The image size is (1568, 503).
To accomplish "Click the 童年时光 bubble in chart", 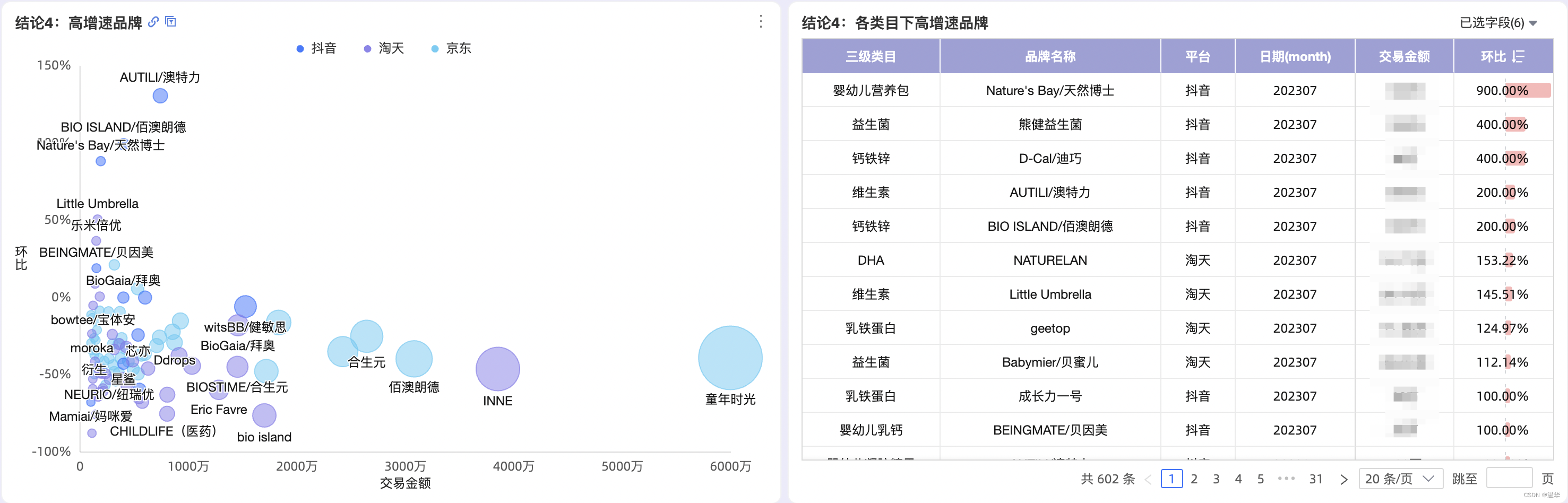I will (730, 358).
